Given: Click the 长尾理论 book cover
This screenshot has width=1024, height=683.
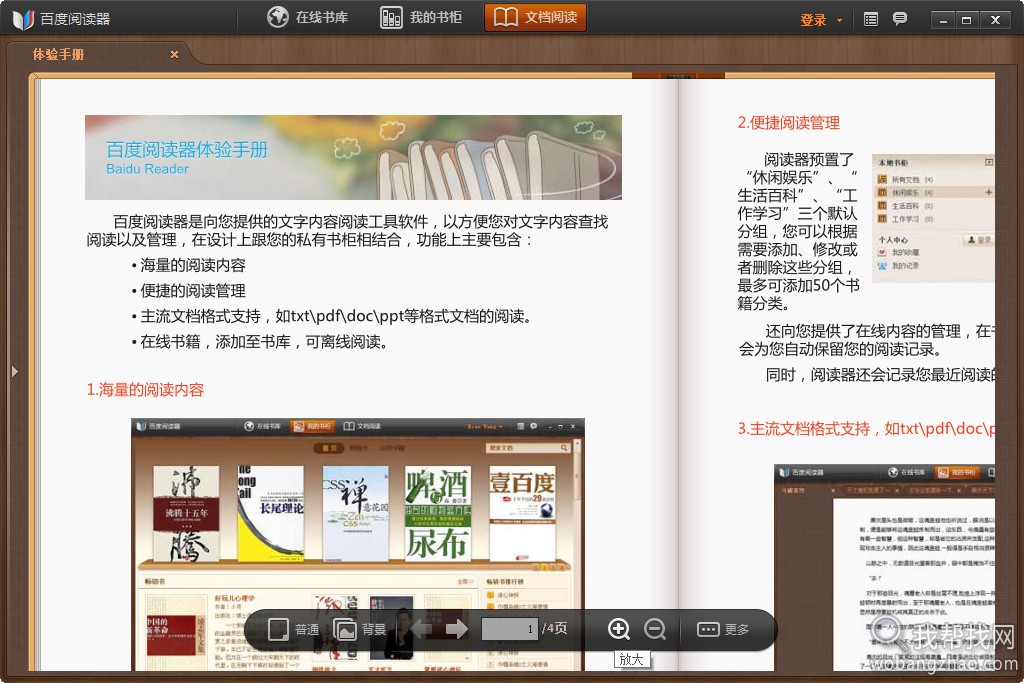Looking at the screenshot, I should pyautogui.click(x=270, y=514).
